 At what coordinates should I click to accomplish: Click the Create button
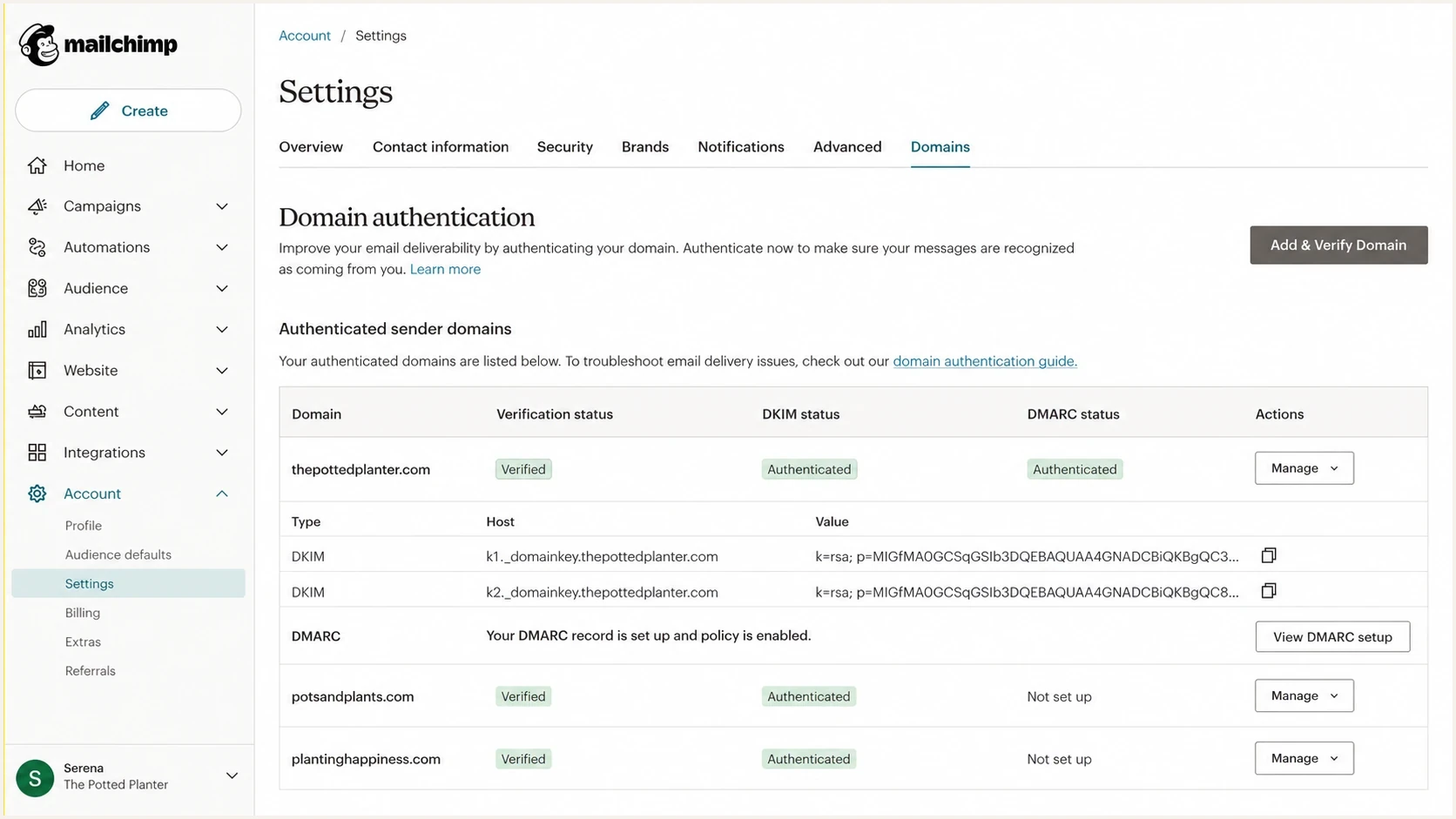click(128, 111)
